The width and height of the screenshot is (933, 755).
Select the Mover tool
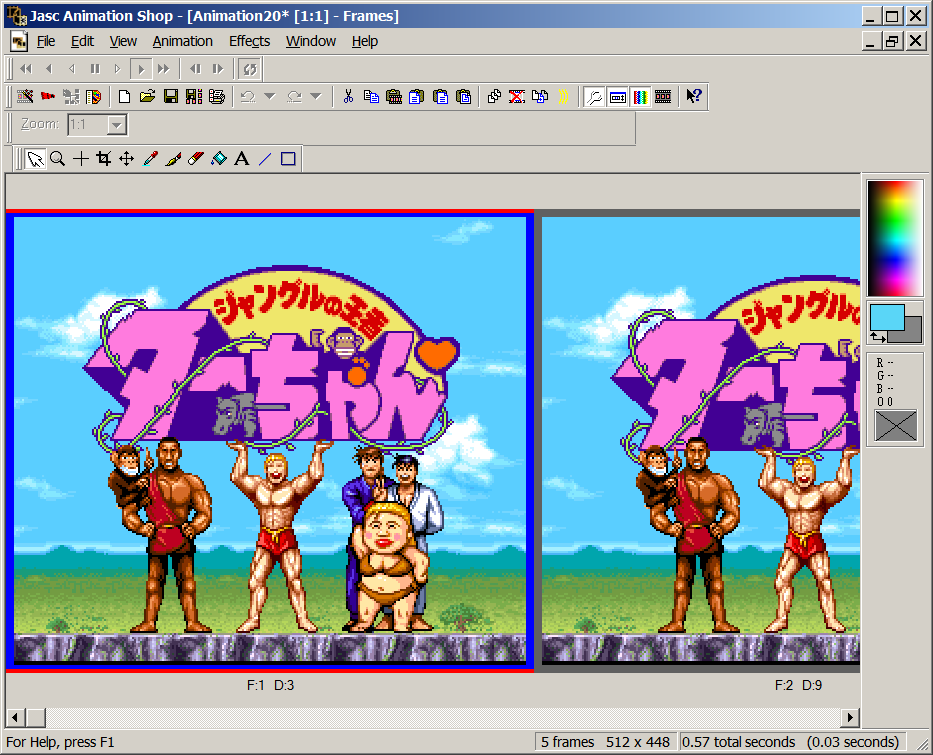tap(127, 159)
